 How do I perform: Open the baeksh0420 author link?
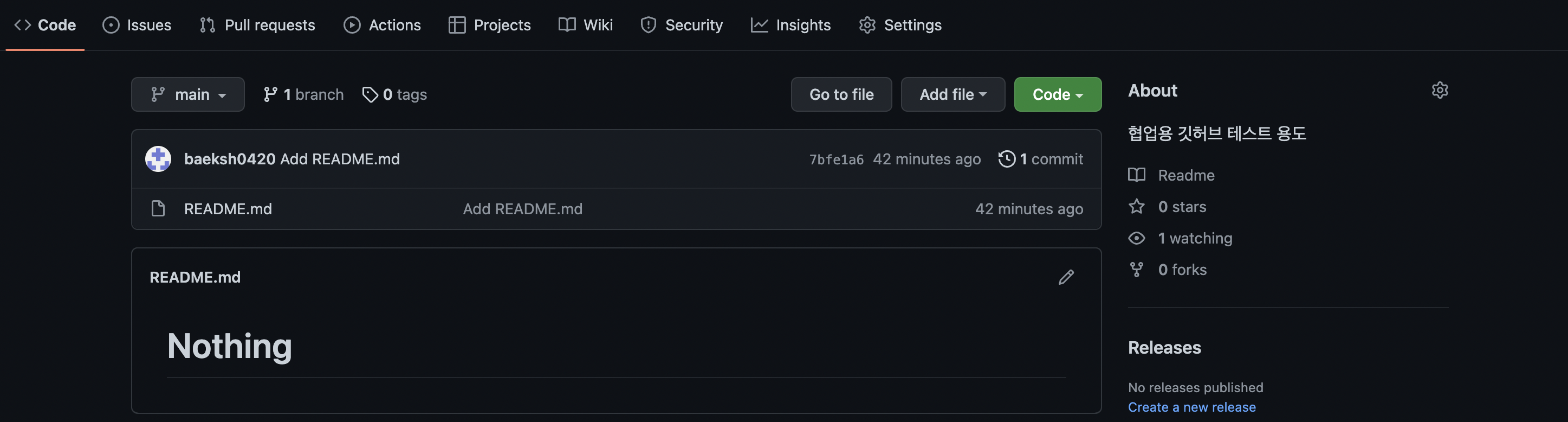230,159
